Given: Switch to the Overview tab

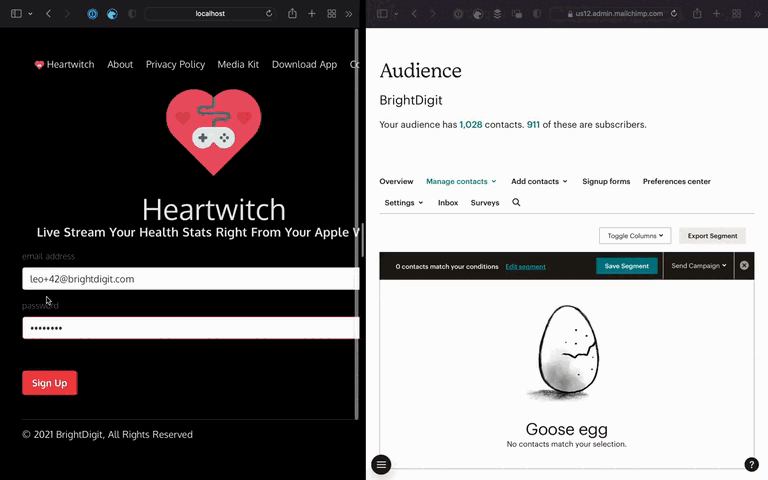Looking at the screenshot, I should point(396,181).
